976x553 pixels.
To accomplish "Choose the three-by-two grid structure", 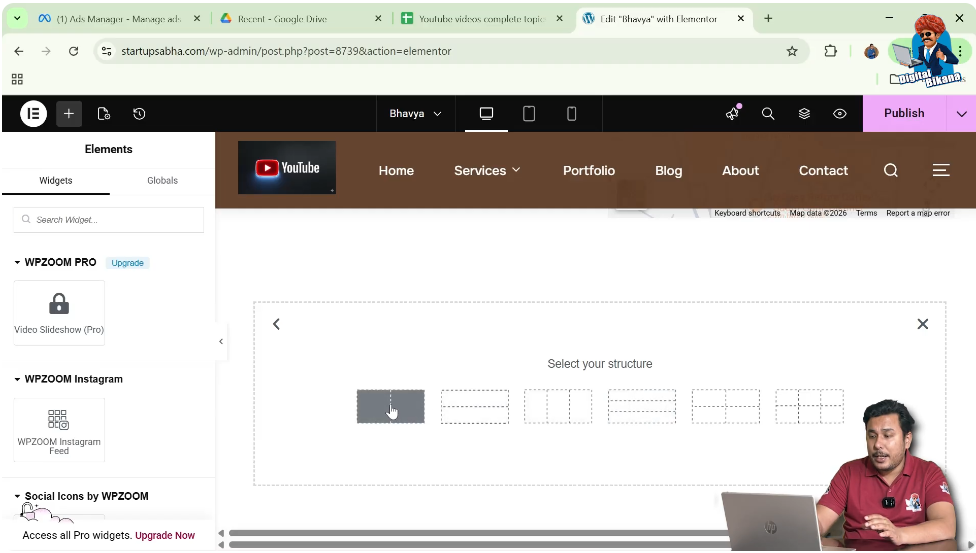I will pos(809,407).
